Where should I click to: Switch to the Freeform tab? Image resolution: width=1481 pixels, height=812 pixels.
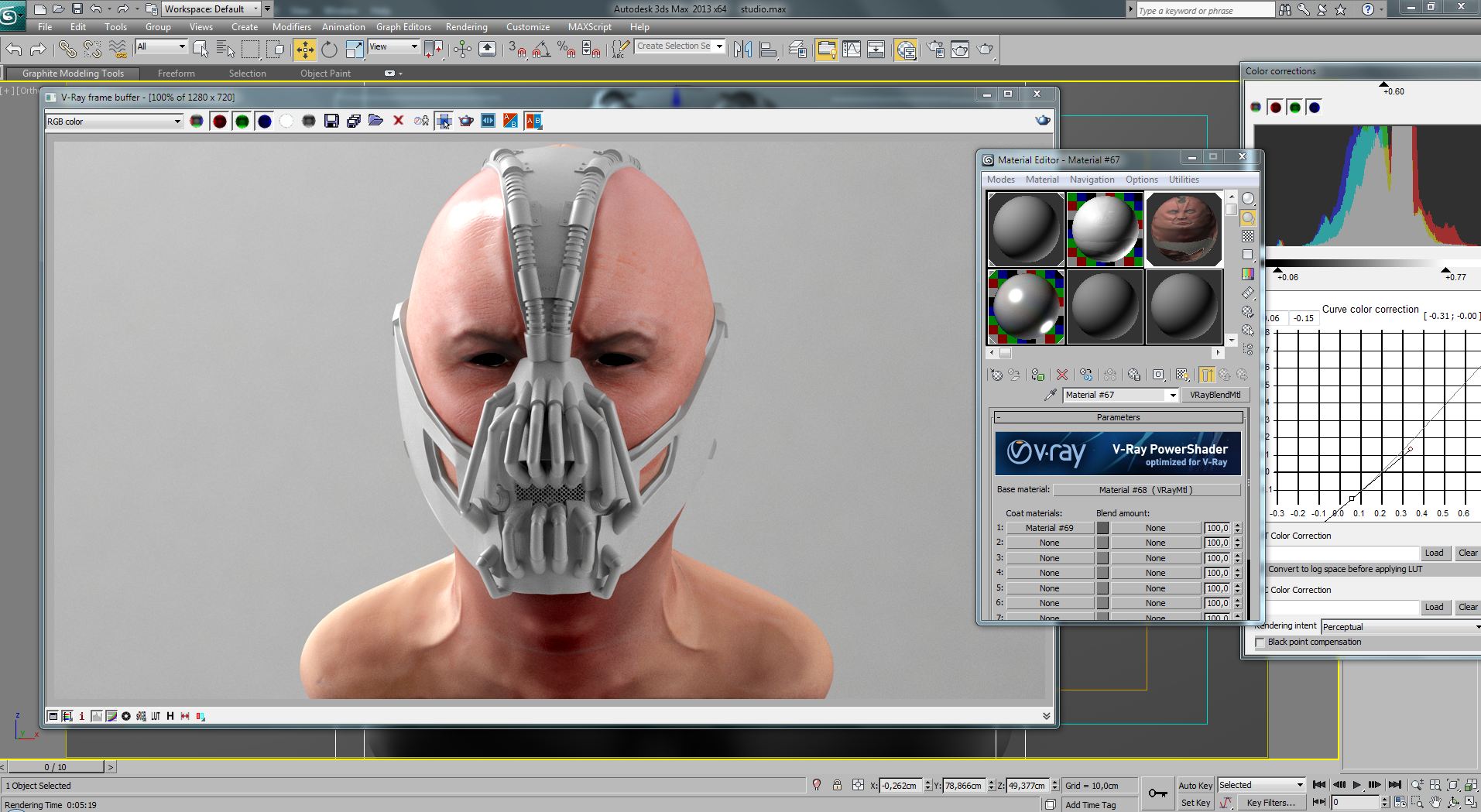click(x=176, y=74)
